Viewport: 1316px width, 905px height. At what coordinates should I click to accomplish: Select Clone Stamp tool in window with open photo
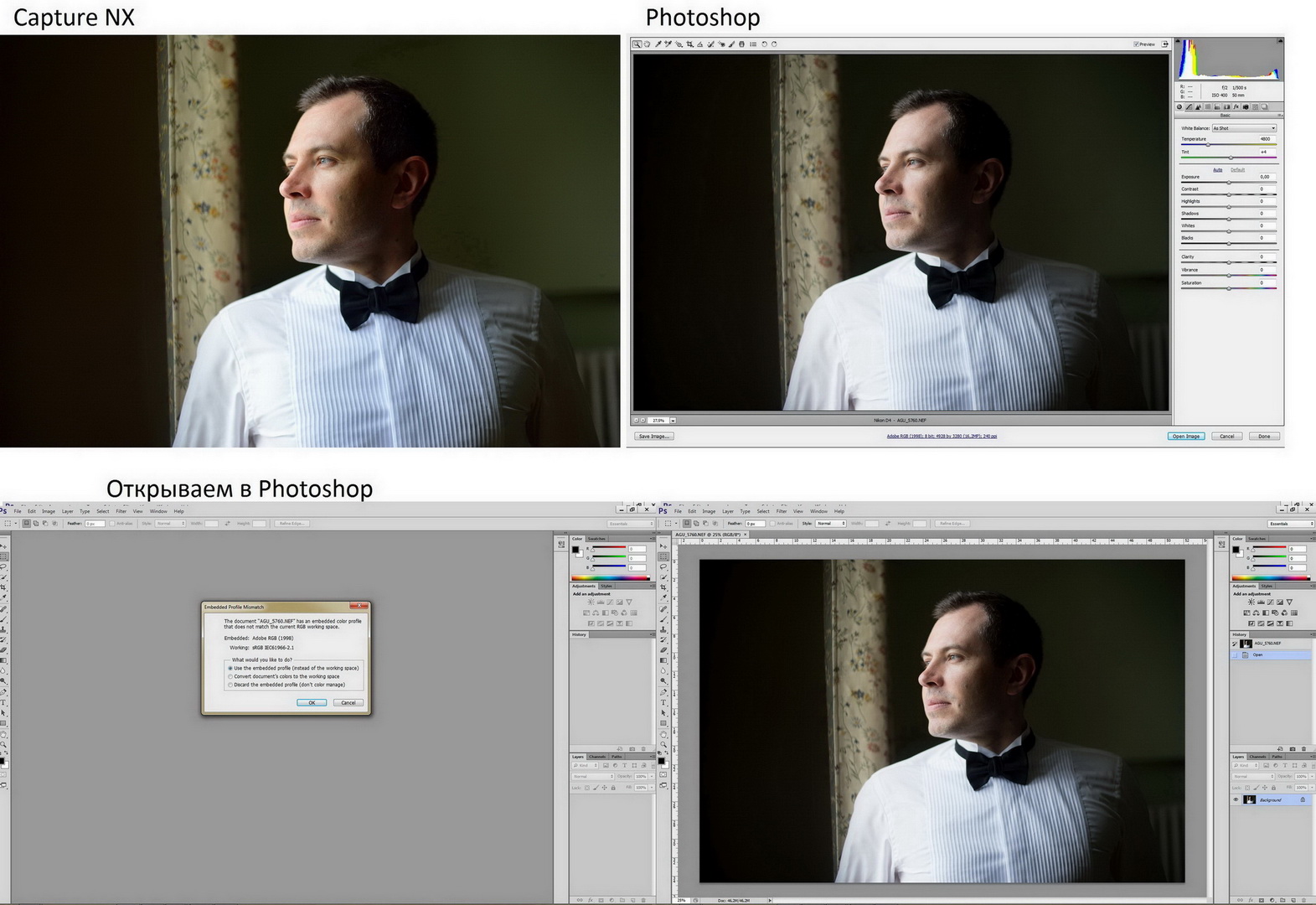(x=663, y=629)
